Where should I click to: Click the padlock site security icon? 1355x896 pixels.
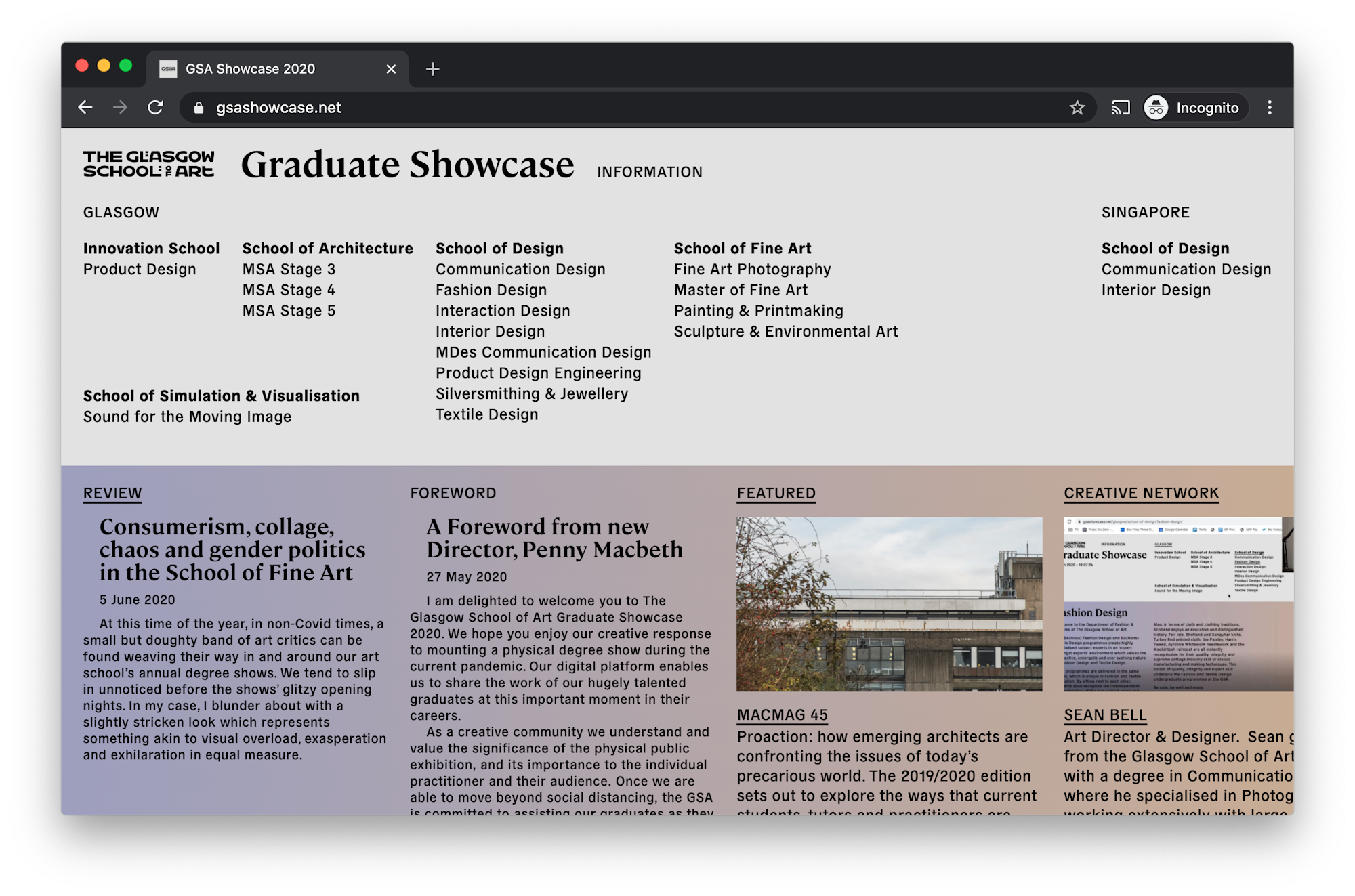point(199,108)
